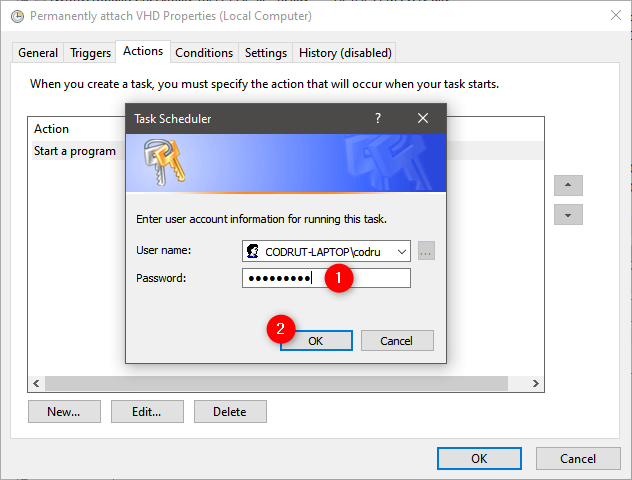This screenshot has width=632, height=480.
Task: Click the help question mark in Task Scheduler dialog
Action: [x=378, y=118]
